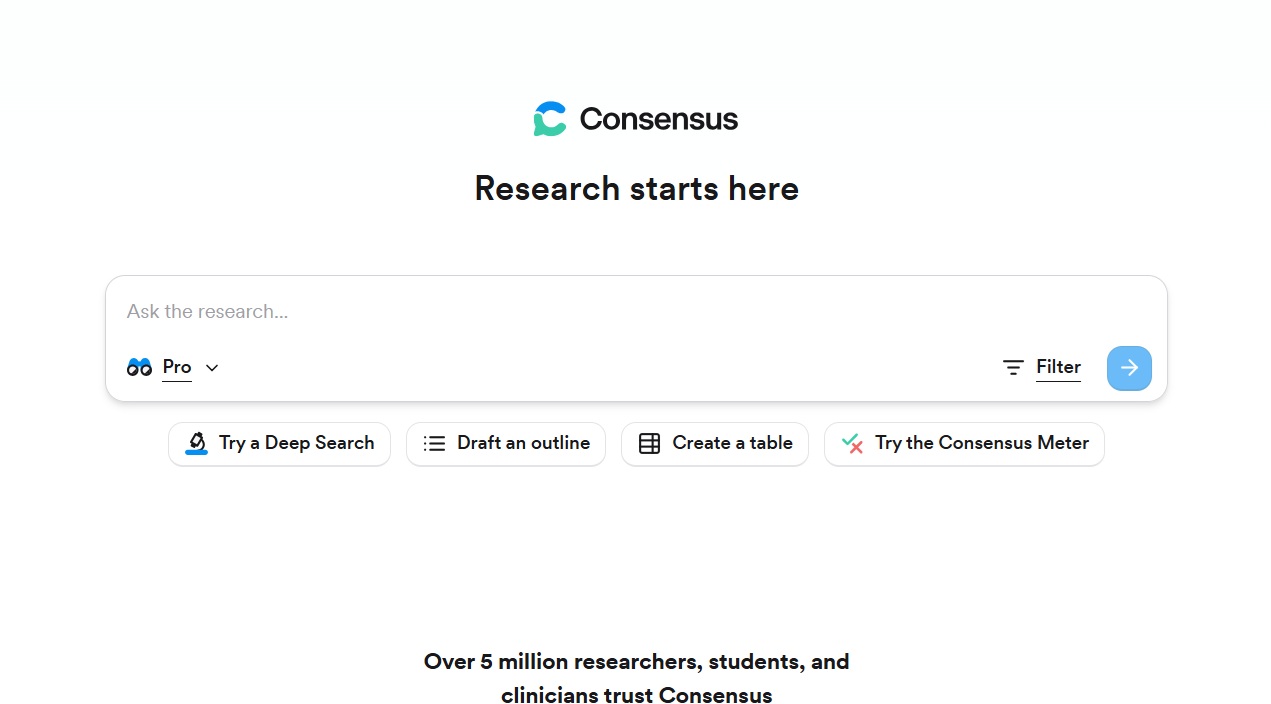Click 'Over 5 million researchers' text line
The image size is (1271, 704).
636,661
